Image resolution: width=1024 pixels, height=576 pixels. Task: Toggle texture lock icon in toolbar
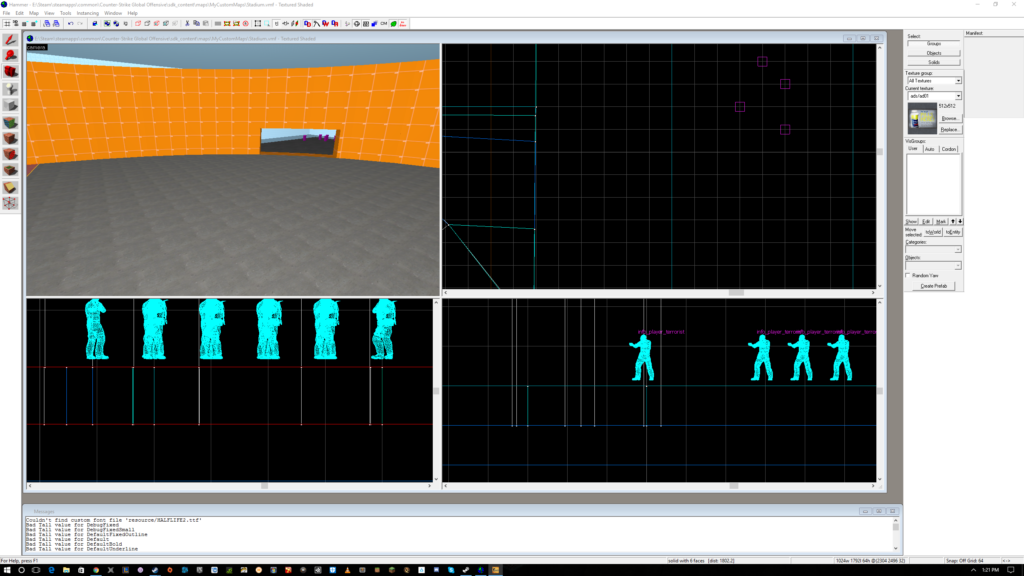coord(276,24)
